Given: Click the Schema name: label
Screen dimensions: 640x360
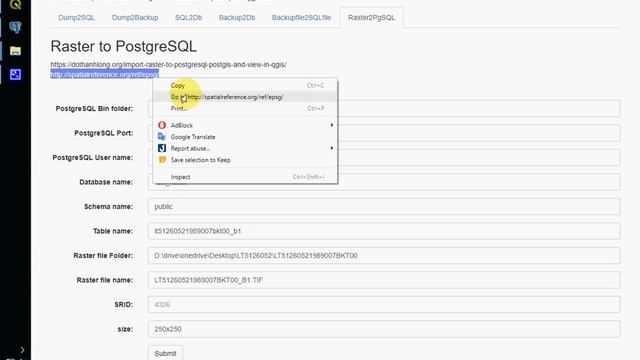Looking at the screenshot, I should coord(108,207).
